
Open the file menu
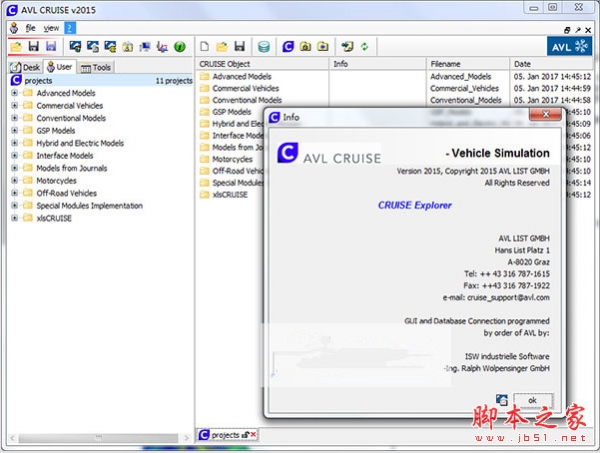click(x=30, y=28)
